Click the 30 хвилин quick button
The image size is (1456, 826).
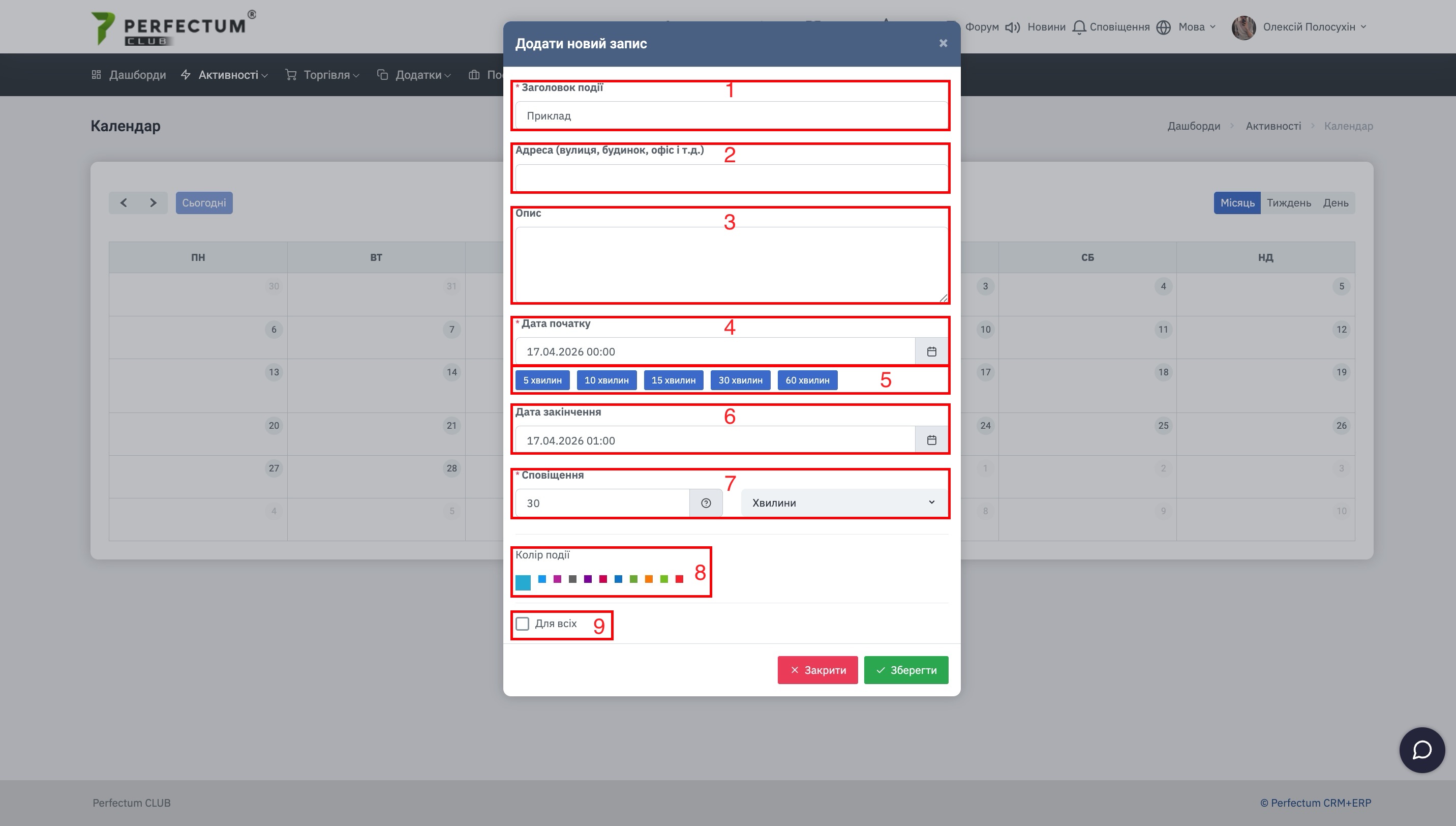pos(740,380)
